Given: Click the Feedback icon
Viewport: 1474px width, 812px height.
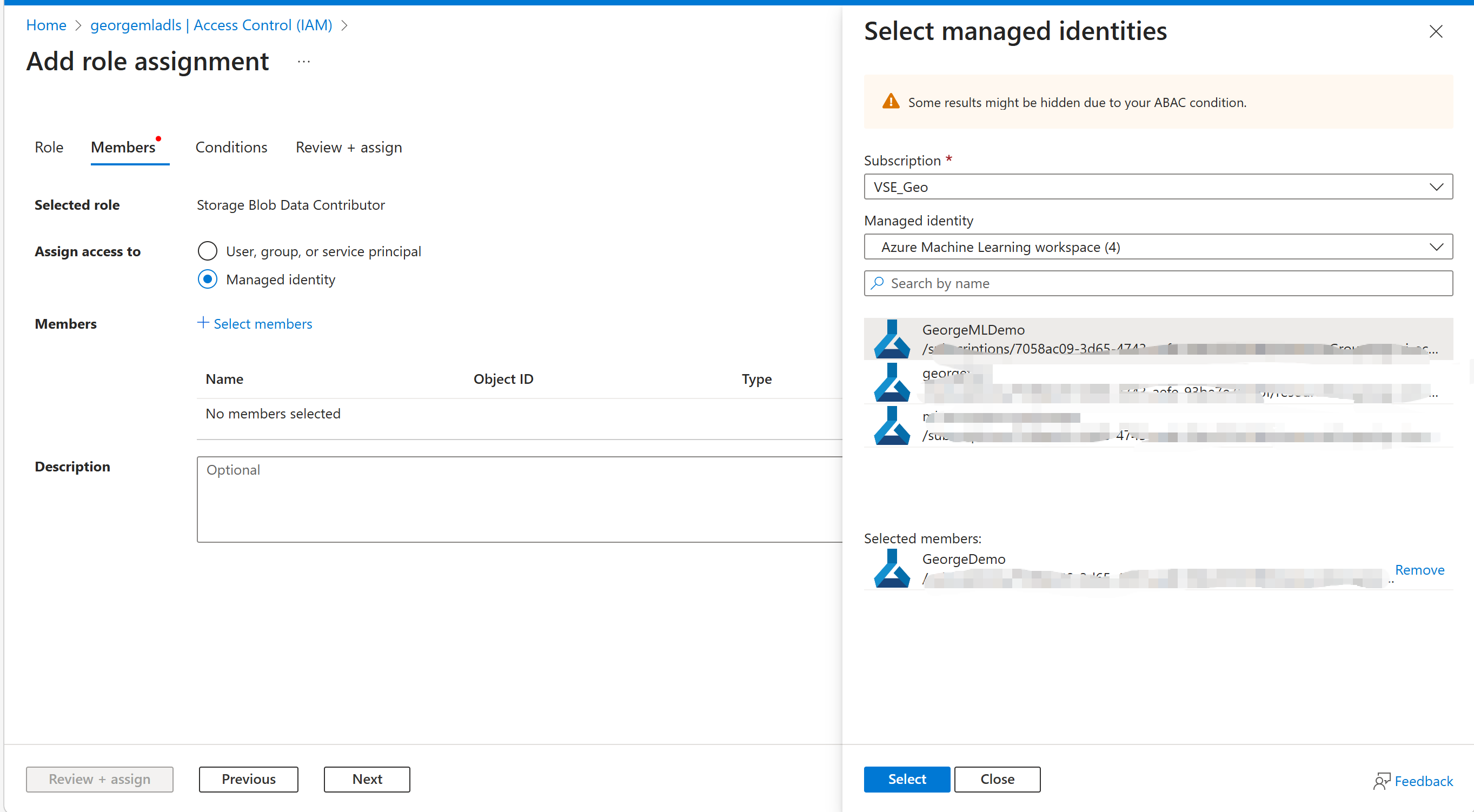Looking at the screenshot, I should [x=1381, y=781].
